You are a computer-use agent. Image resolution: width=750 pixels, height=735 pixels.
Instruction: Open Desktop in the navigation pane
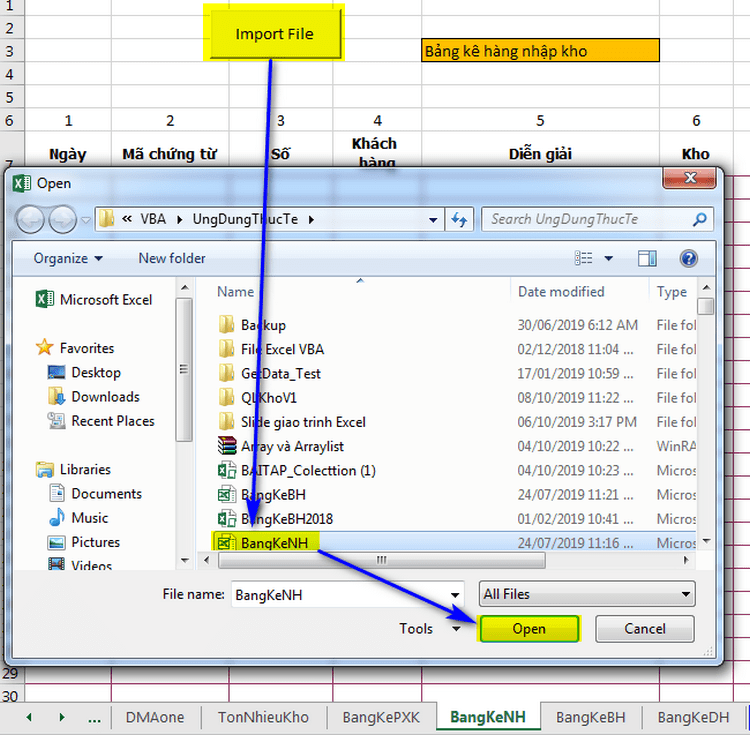pos(85,372)
